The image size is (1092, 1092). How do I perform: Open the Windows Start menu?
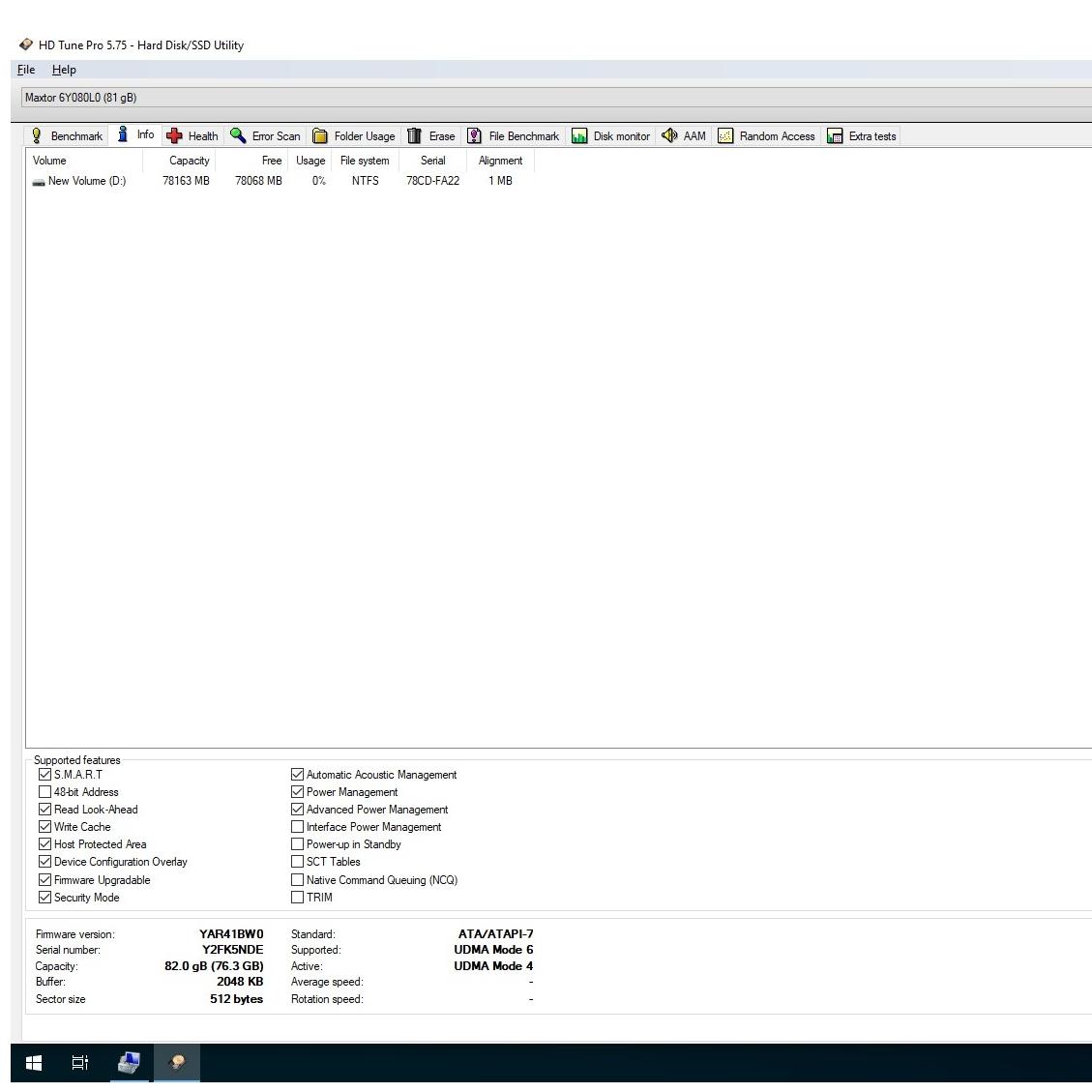point(34,1063)
